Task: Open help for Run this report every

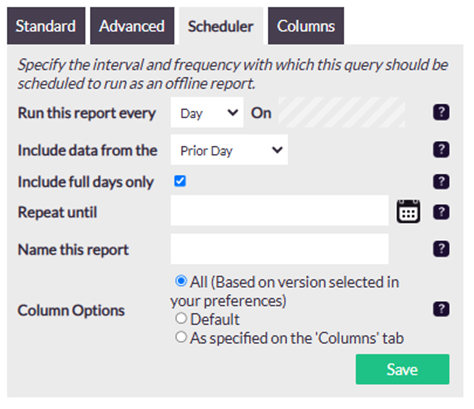Action: click(441, 112)
